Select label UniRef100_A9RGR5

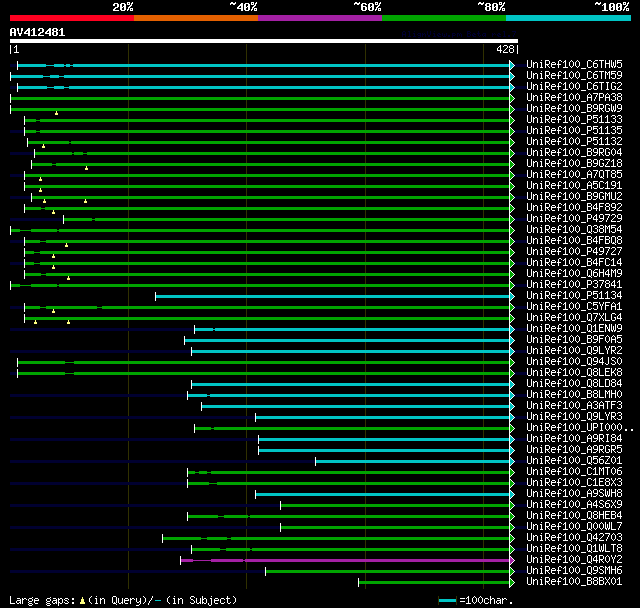[574, 450]
